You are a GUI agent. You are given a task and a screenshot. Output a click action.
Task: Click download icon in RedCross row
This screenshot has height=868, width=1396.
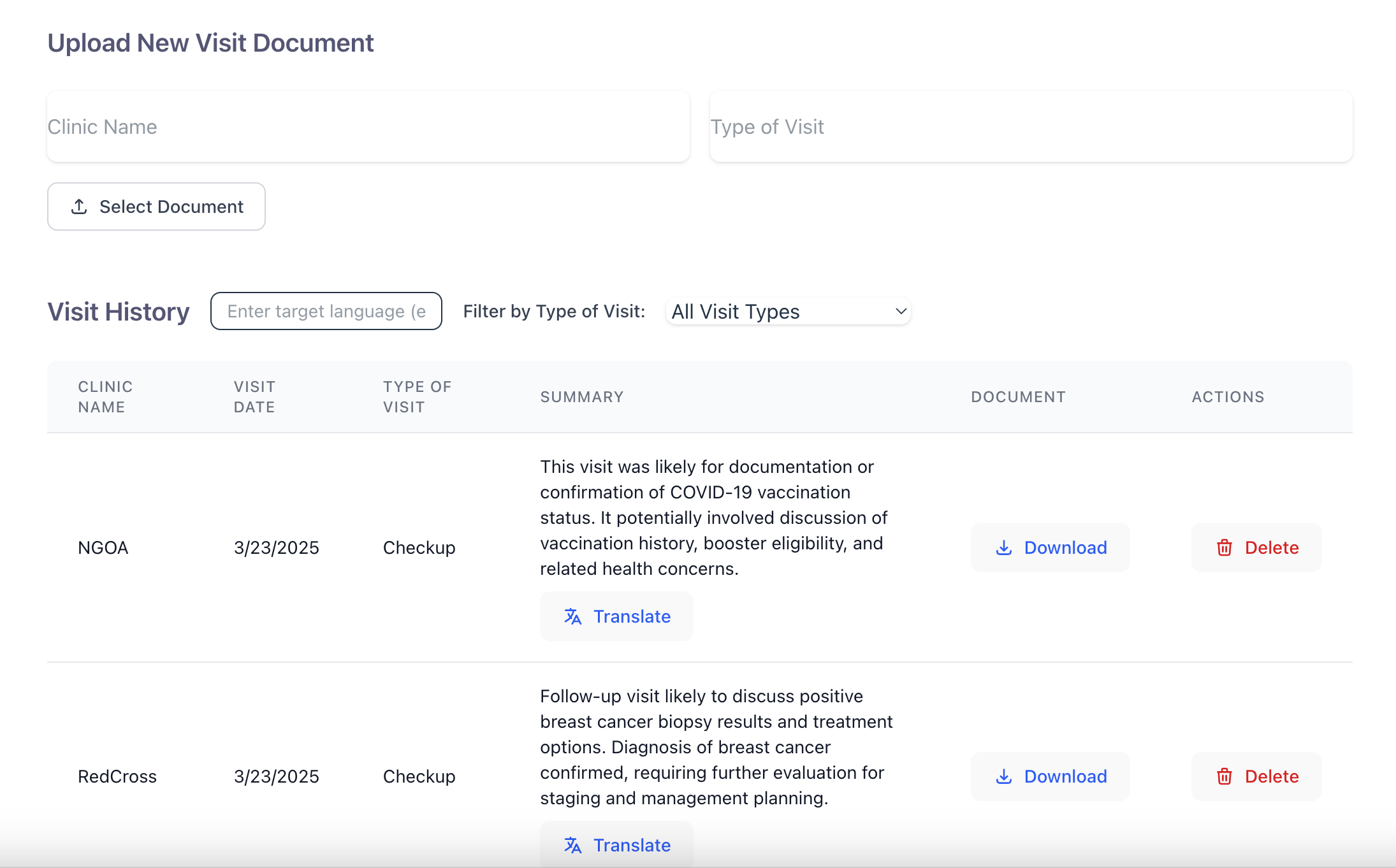point(1004,776)
